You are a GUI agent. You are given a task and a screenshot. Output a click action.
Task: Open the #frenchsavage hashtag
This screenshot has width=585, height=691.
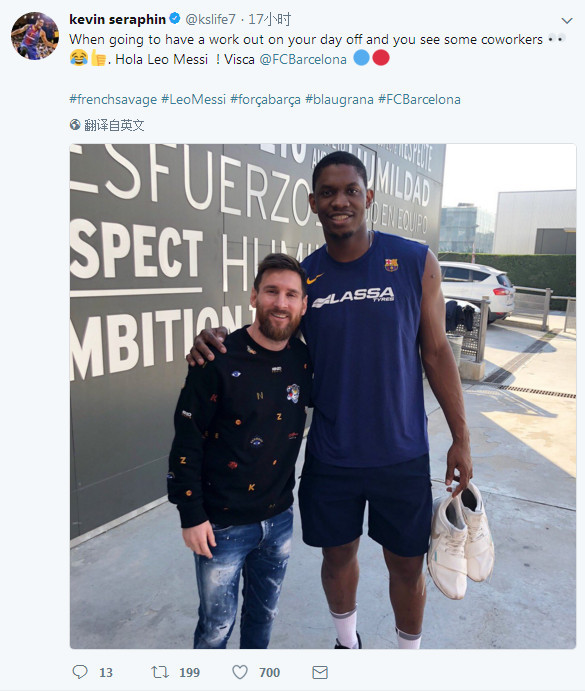point(113,100)
